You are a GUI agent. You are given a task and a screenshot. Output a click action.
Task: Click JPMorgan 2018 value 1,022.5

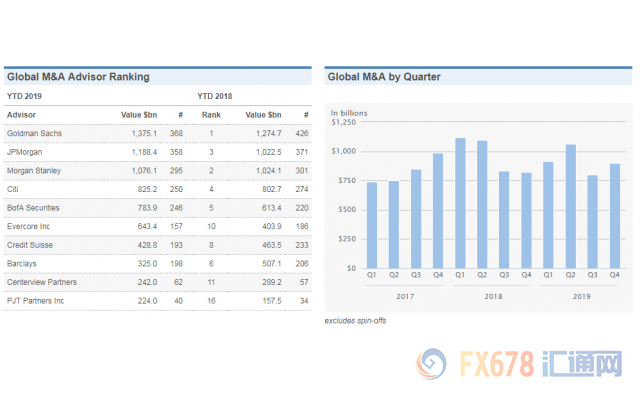(x=269, y=152)
